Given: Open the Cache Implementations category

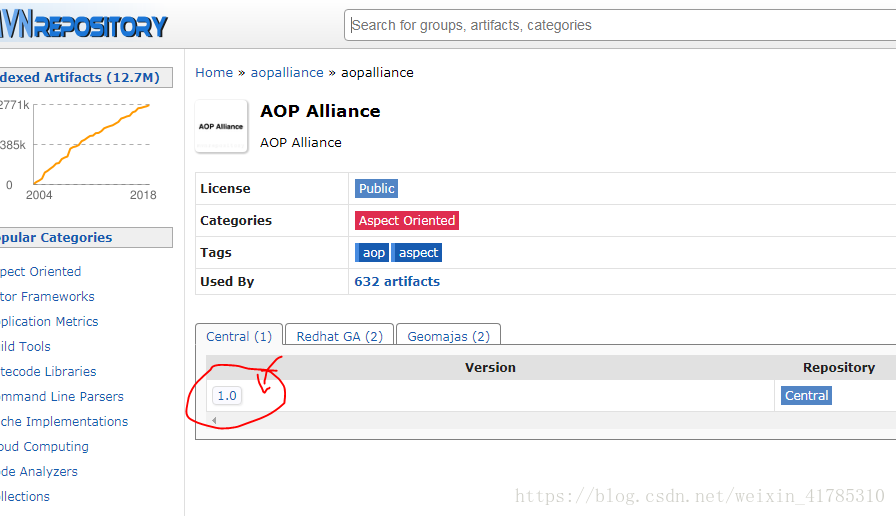Looking at the screenshot, I should tap(64, 422).
